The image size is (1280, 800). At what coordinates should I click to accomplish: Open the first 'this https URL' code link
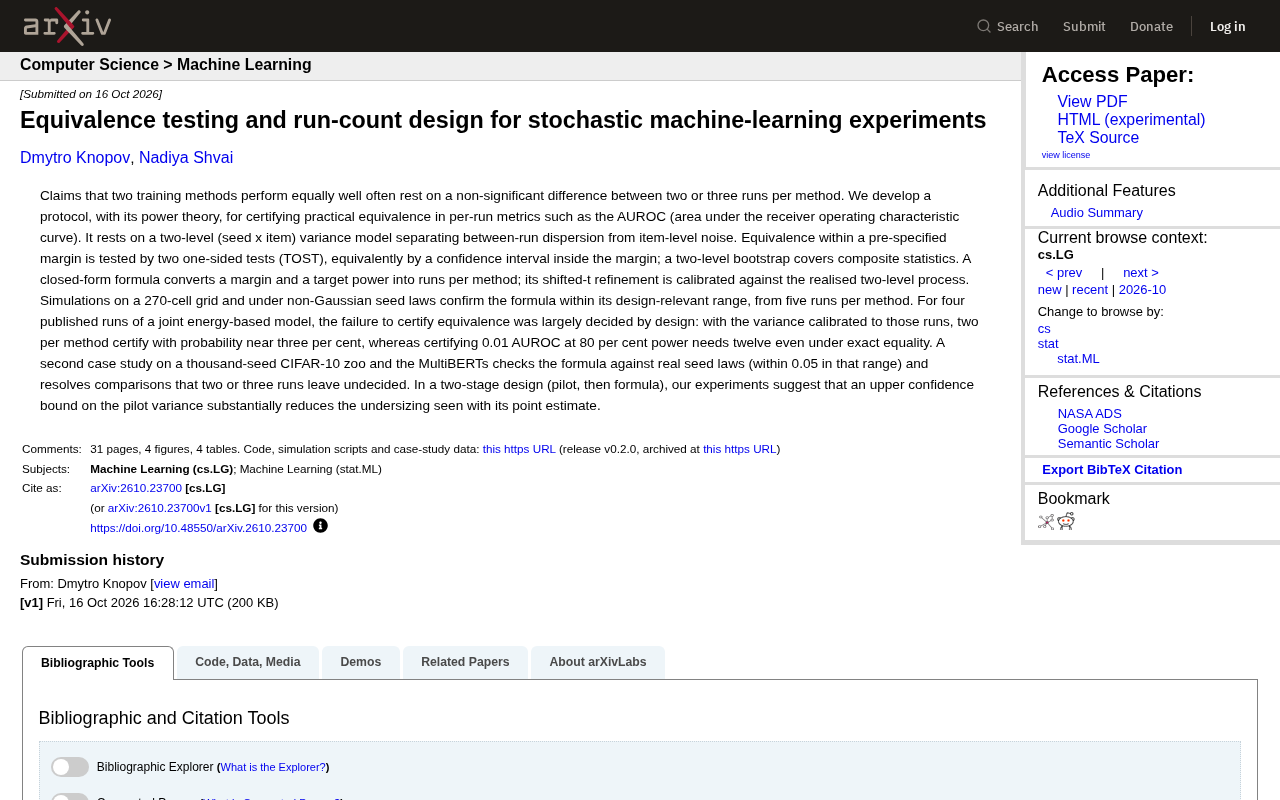[519, 449]
